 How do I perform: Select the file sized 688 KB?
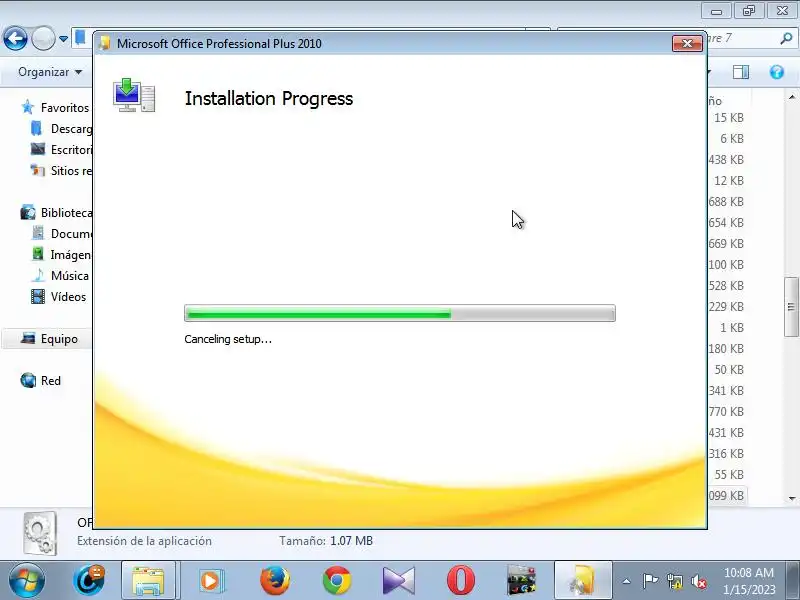(726, 202)
